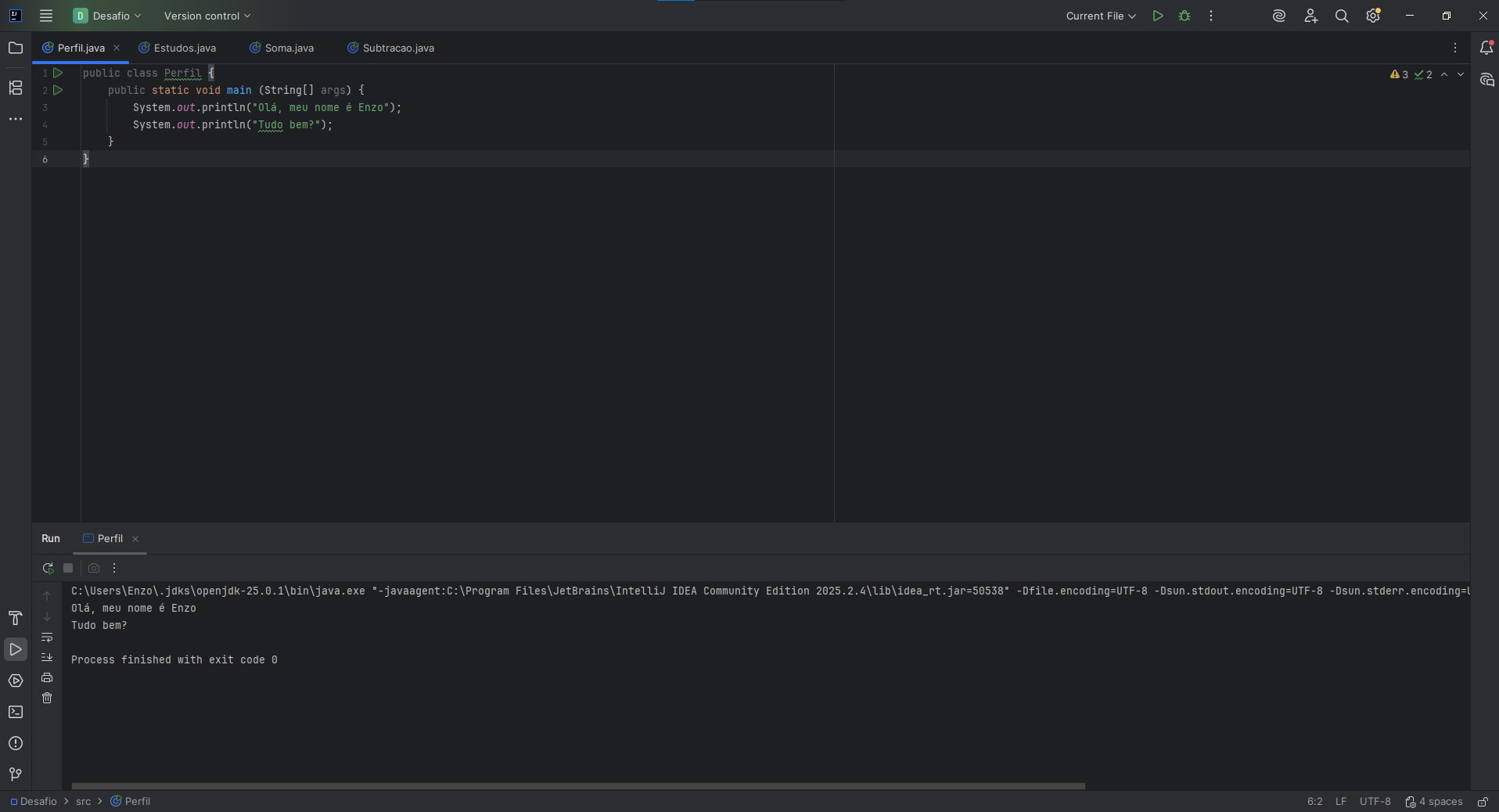Toggle read-only lock icon in status bar
Viewport: 1499px width, 812px height.
point(1483,802)
